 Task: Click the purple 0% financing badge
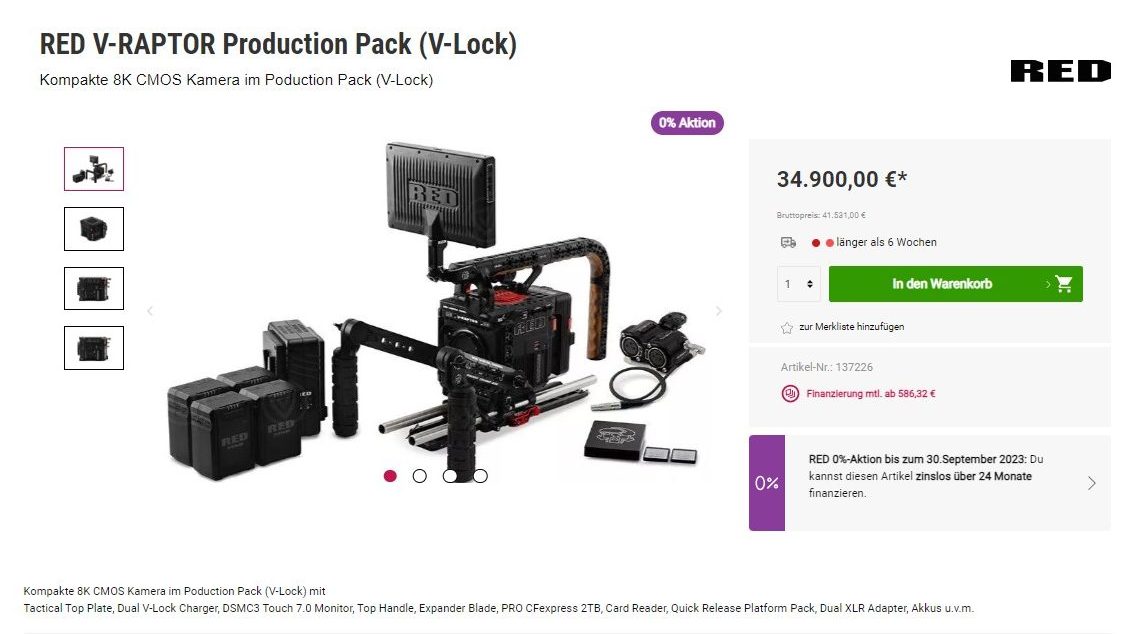click(767, 483)
